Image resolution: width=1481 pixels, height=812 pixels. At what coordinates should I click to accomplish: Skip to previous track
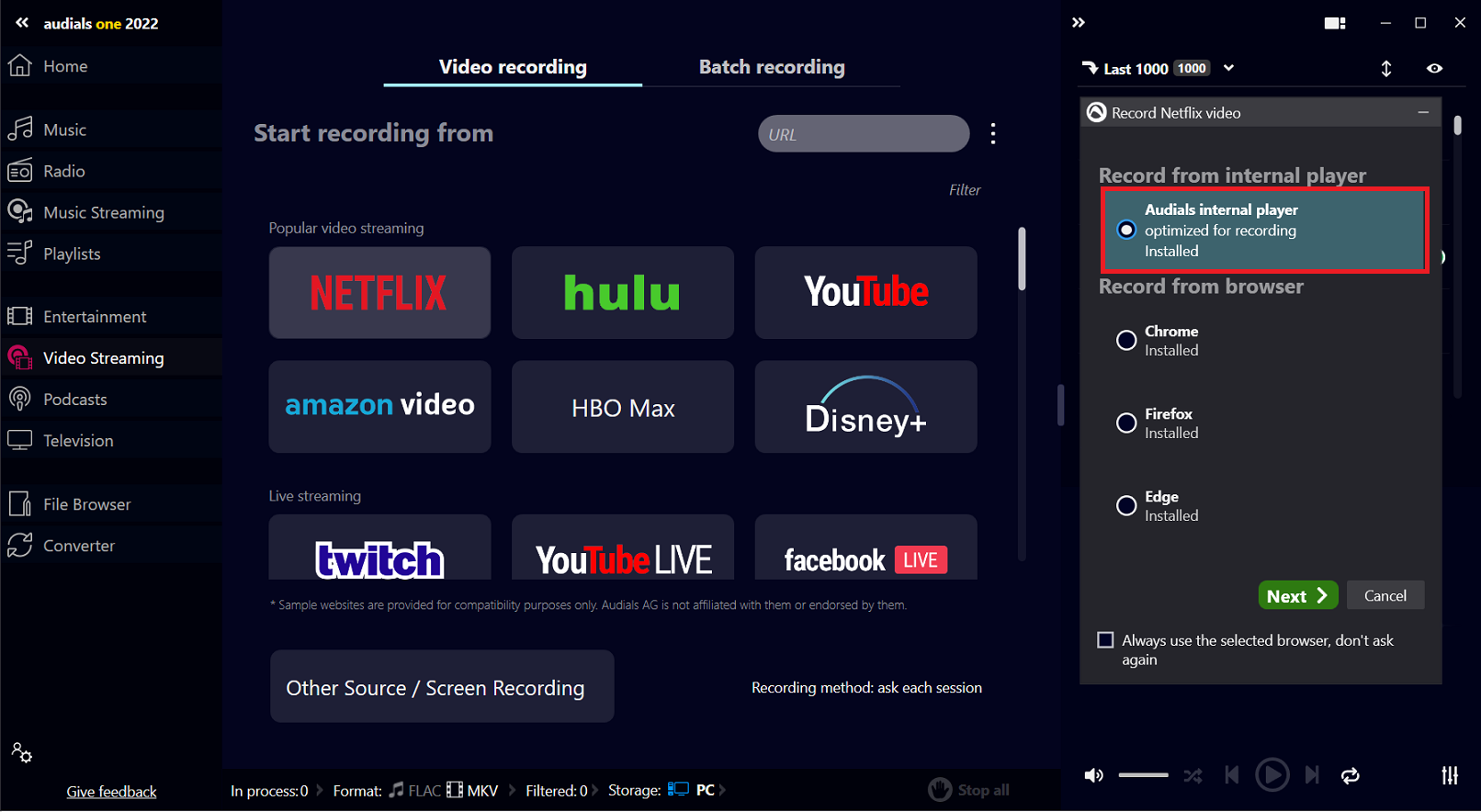1231,775
